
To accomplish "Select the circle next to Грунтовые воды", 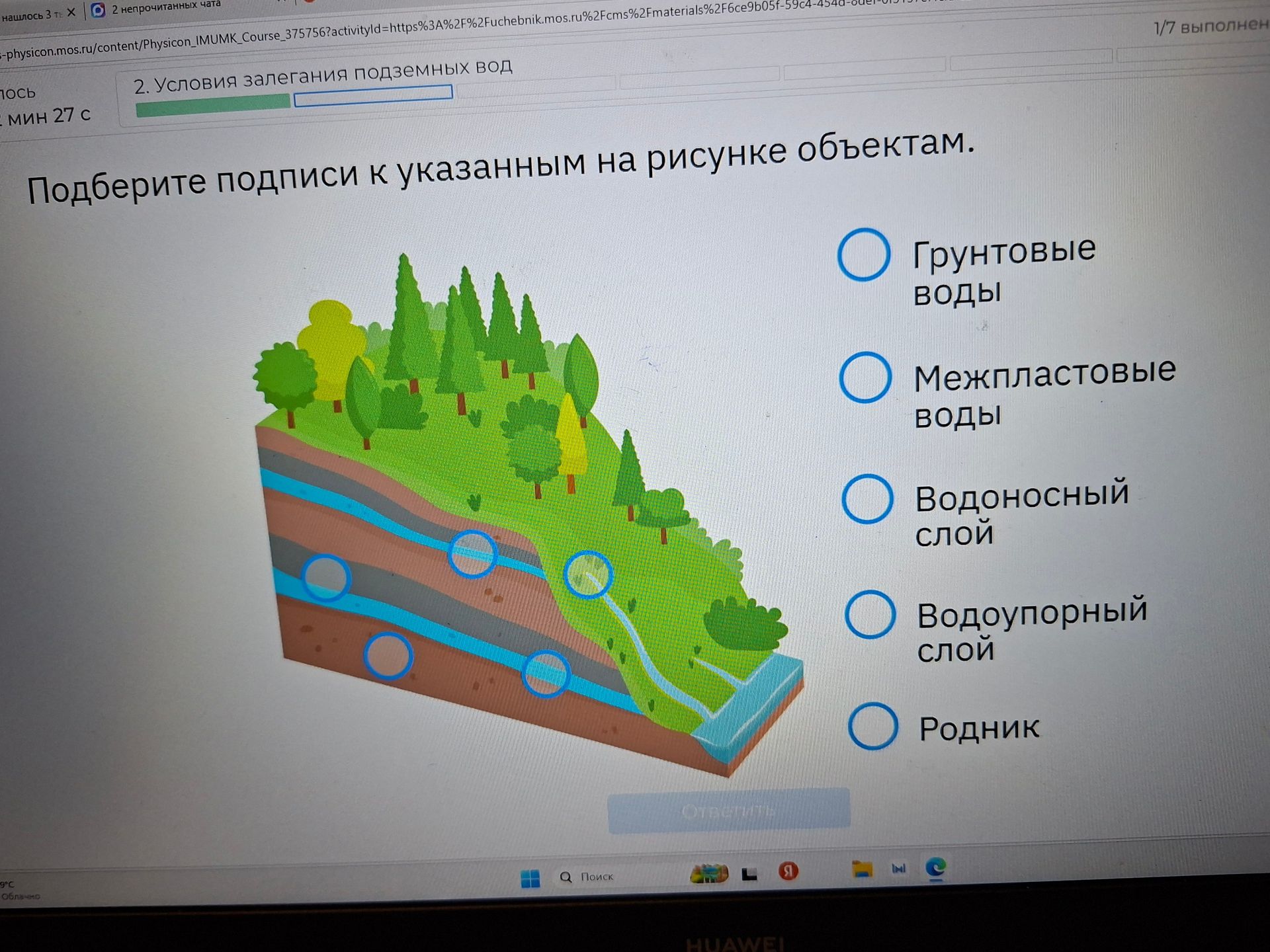I will [x=864, y=255].
